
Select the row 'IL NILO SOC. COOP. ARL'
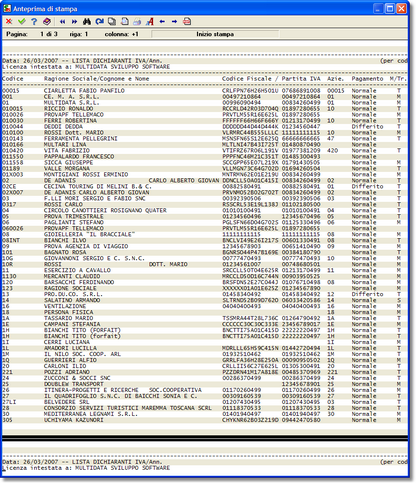click(205, 354)
